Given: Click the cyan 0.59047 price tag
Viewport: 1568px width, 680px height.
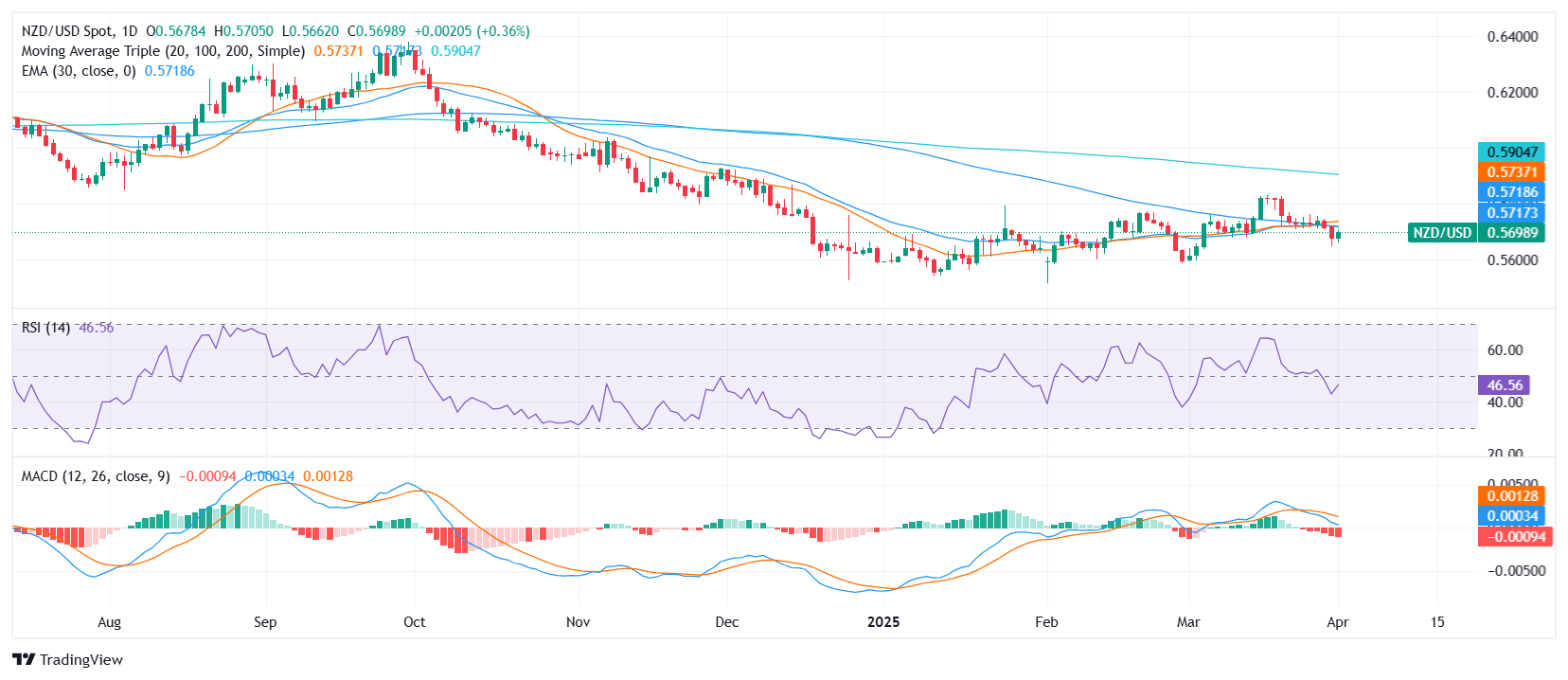Looking at the screenshot, I should (1511, 152).
